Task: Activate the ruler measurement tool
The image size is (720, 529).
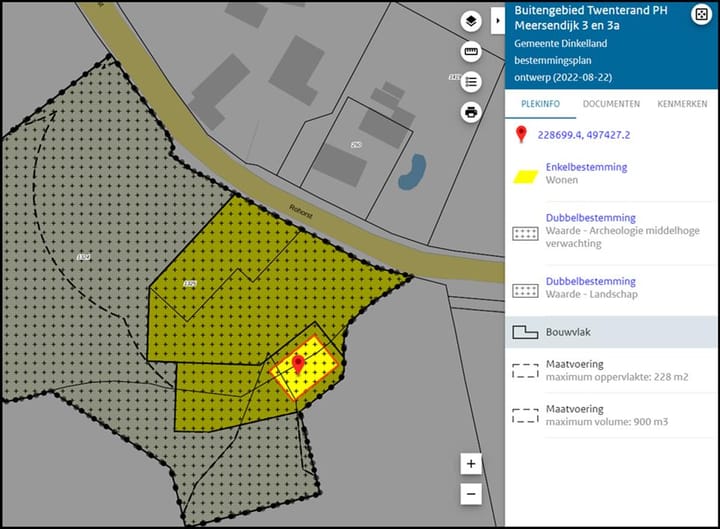Action: 471,52
